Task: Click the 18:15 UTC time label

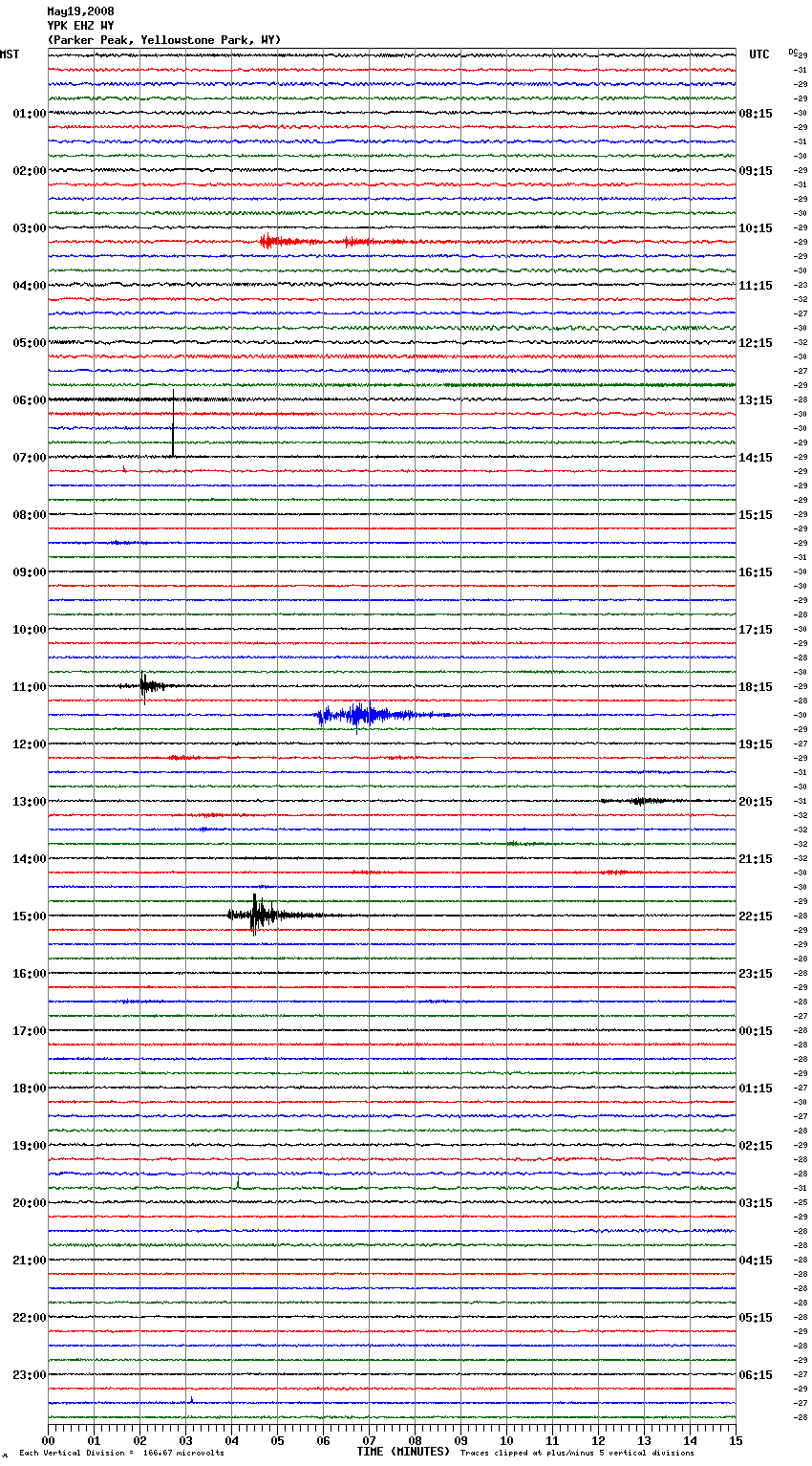Action: point(756,687)
